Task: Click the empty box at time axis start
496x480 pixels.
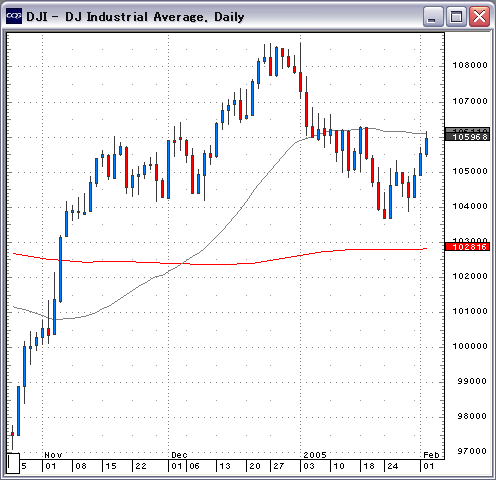Action: (13, 463)
